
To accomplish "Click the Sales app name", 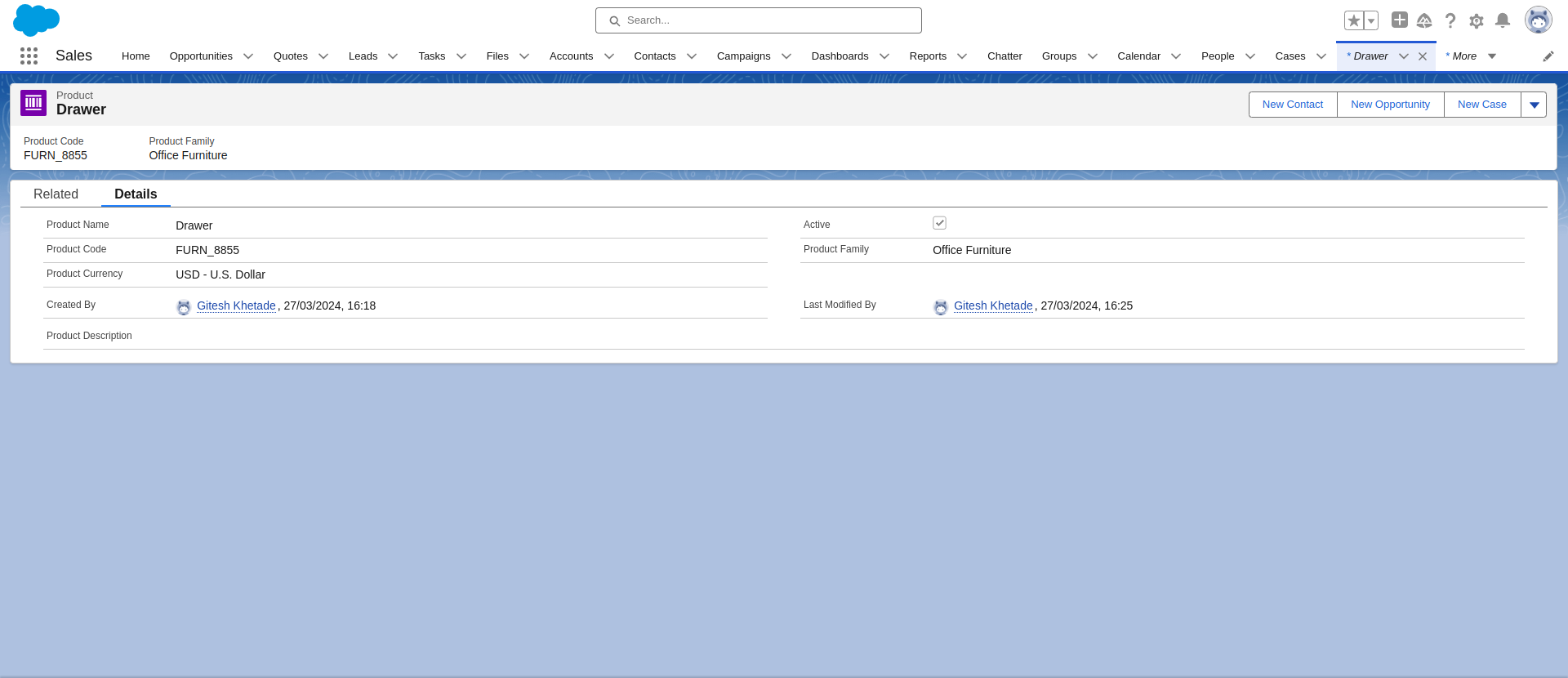I will tap(73, 56).
